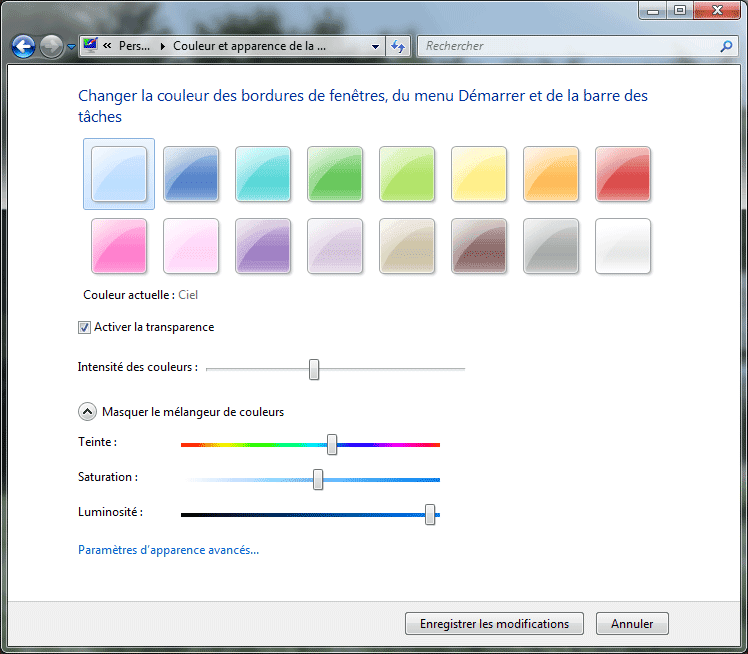The image size is (748, 654).
Task: Choose the teal color swatch
Action: (x=263, y=174)
